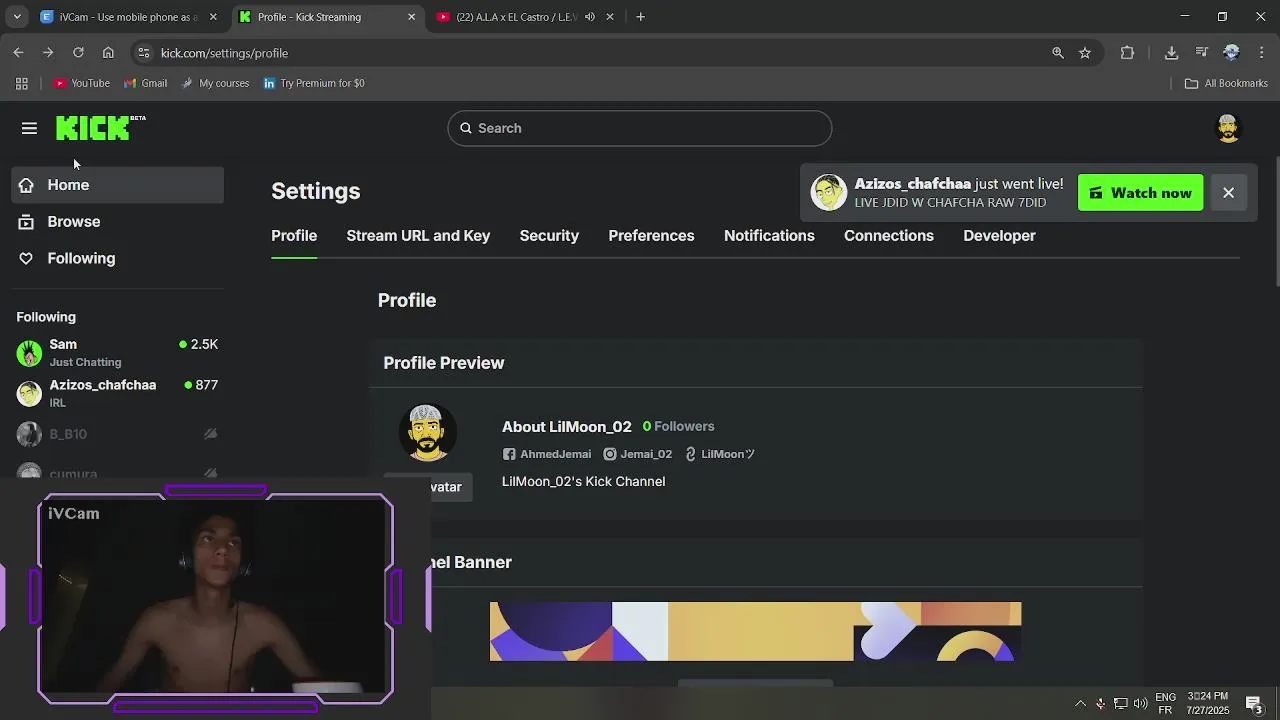
Task: Open the Kick sidebar hamburger menu
Action: point(29,128)
